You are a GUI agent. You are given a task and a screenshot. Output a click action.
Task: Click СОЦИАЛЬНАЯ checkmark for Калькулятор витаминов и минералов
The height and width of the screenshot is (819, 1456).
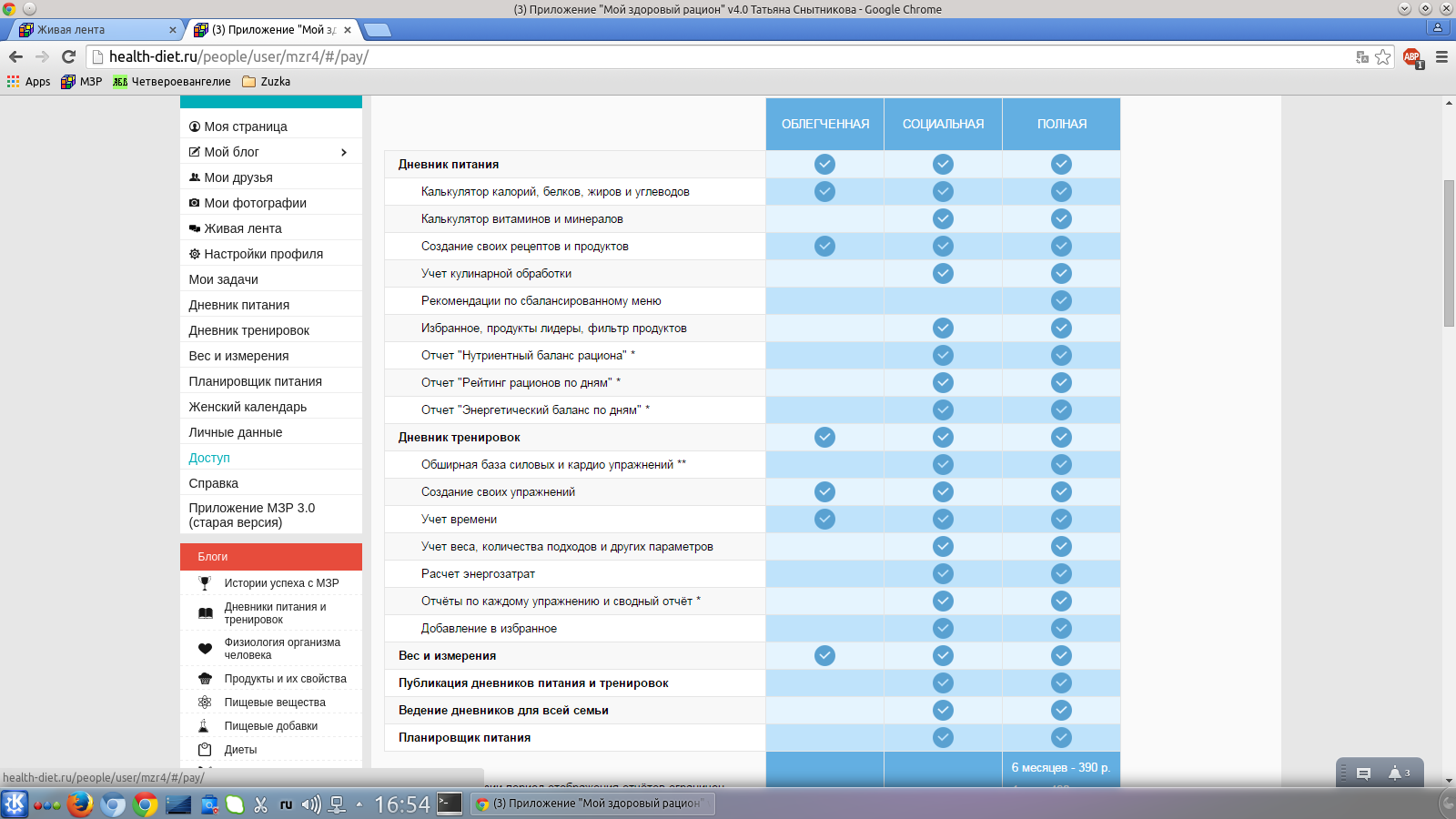coord(943,218)
